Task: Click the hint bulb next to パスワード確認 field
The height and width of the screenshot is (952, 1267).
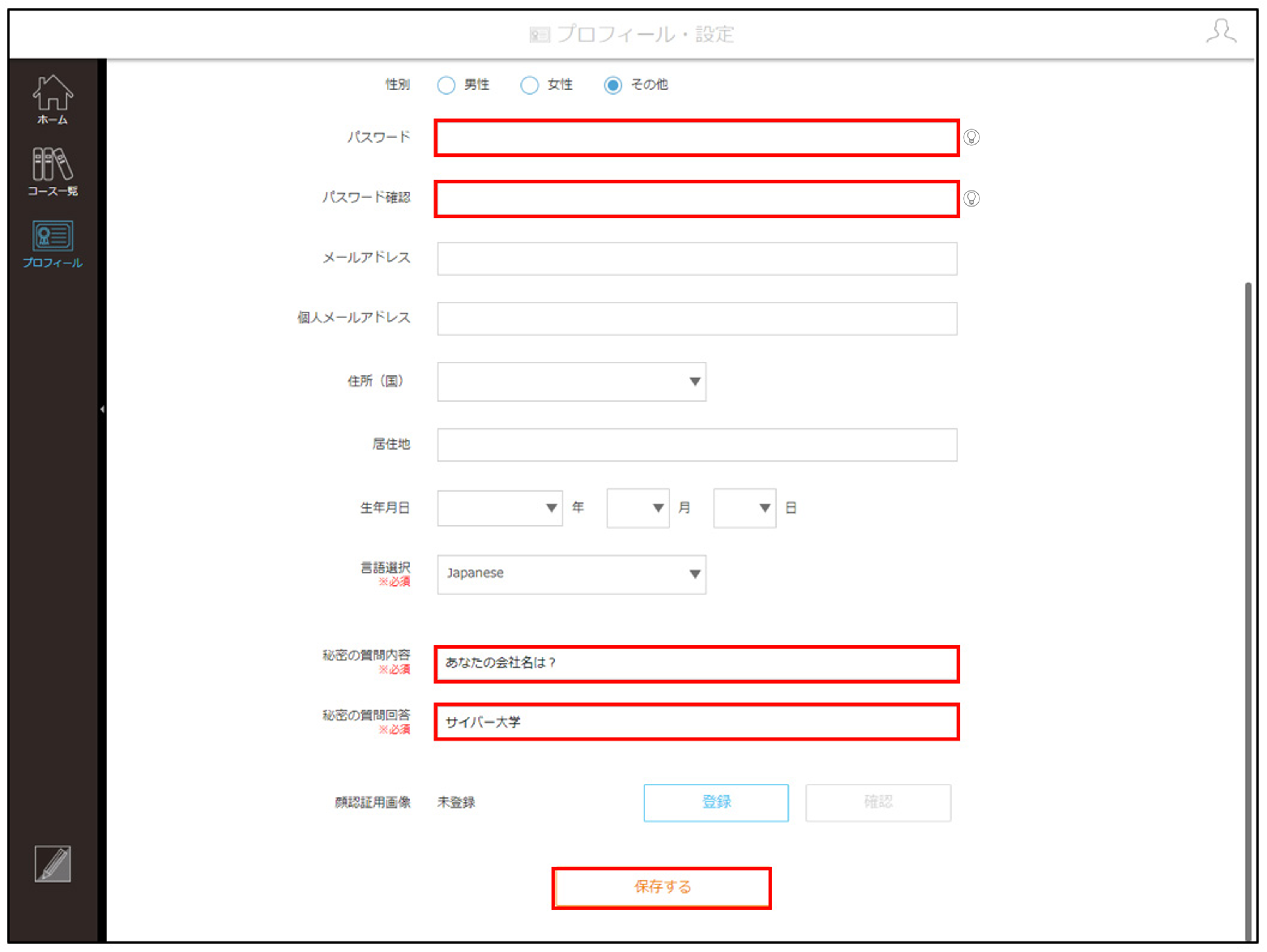Action: [x=972, y=198]
